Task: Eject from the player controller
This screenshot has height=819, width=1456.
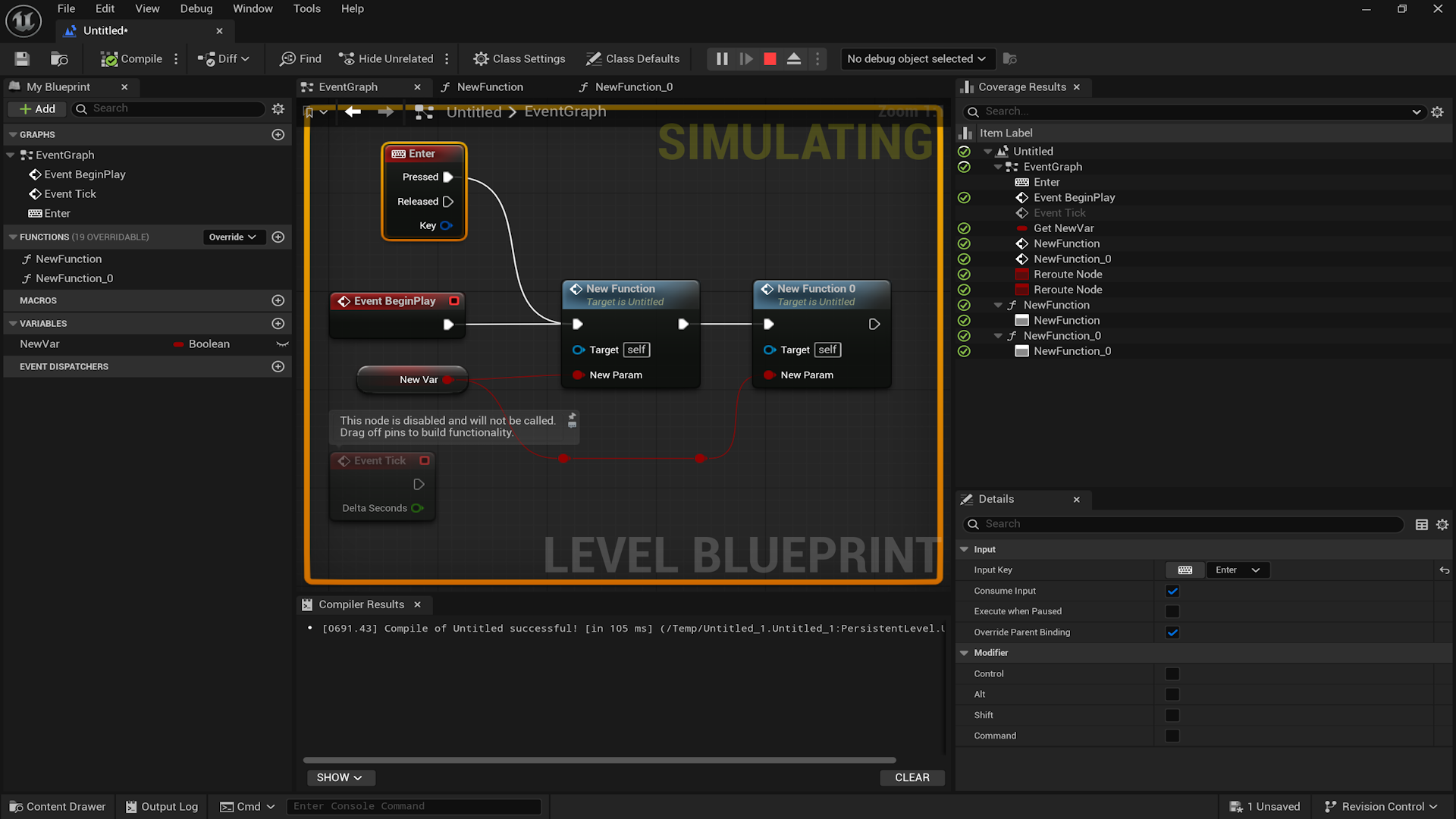Action: (794, 58)
